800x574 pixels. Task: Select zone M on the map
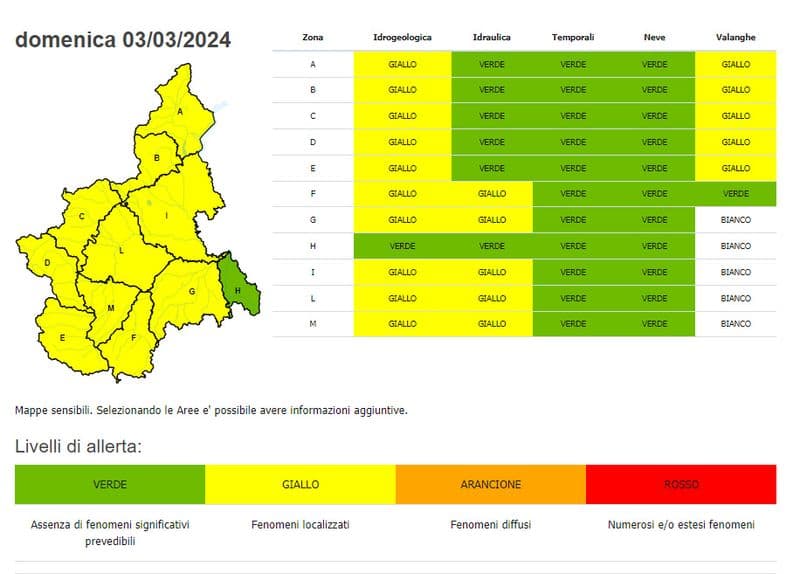[110, 308]
